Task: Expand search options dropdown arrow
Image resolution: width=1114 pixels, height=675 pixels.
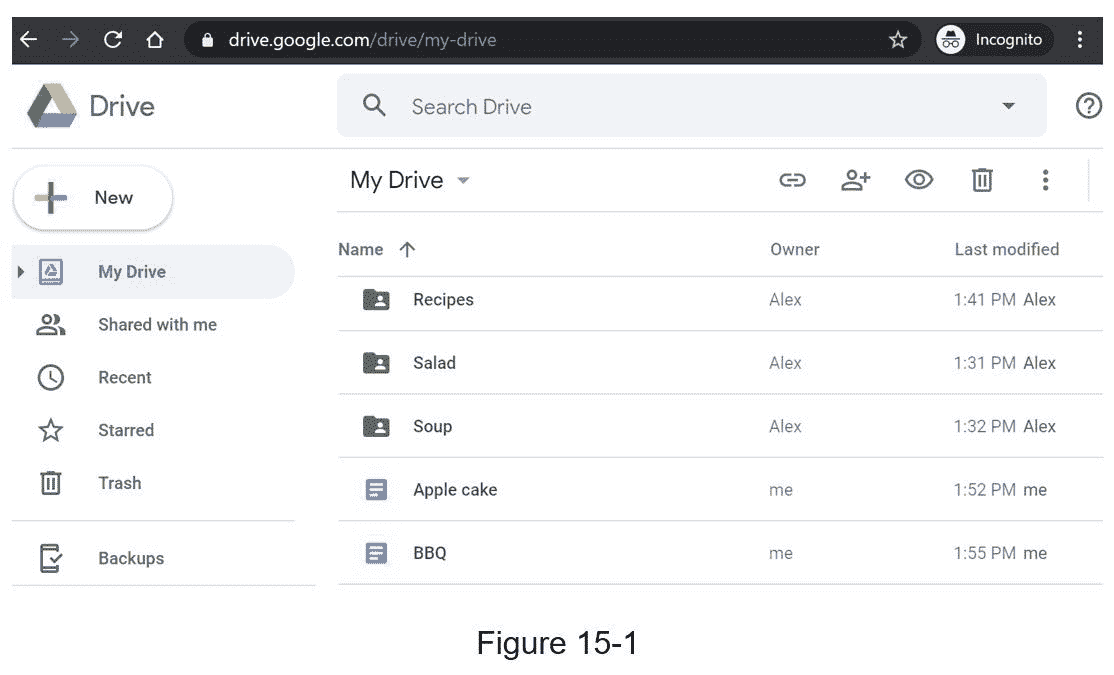Action: click(1008, 106)
